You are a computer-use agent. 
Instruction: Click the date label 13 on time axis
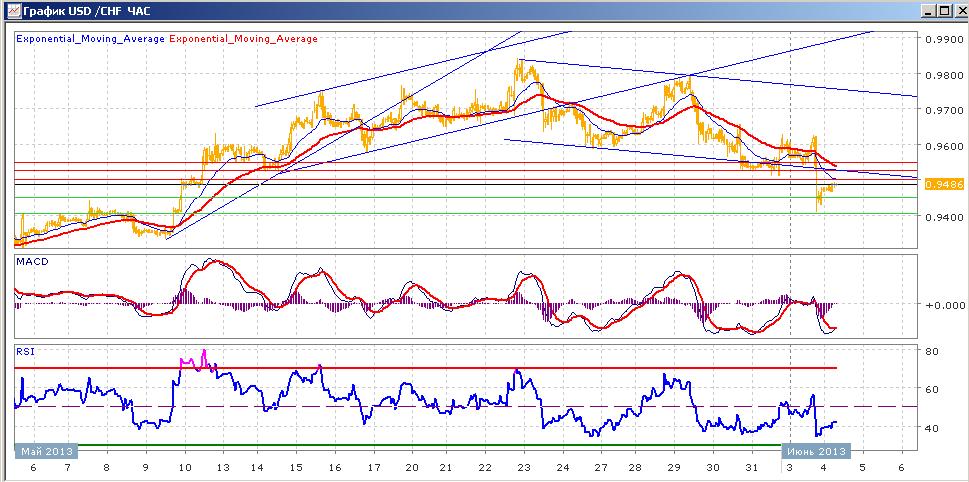[222, 468]
